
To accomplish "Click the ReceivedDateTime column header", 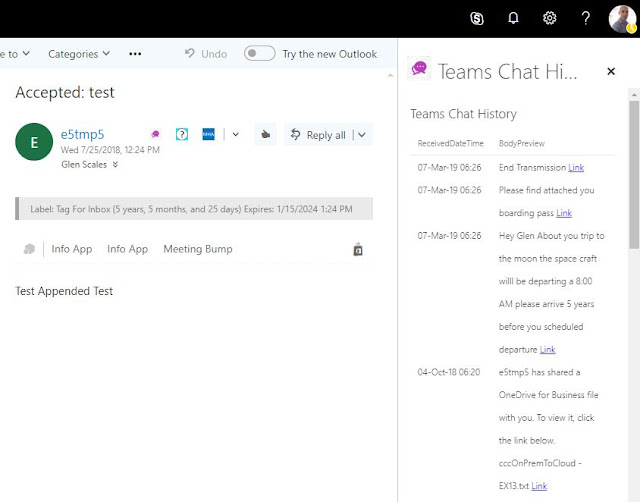I will pos(450,144).
